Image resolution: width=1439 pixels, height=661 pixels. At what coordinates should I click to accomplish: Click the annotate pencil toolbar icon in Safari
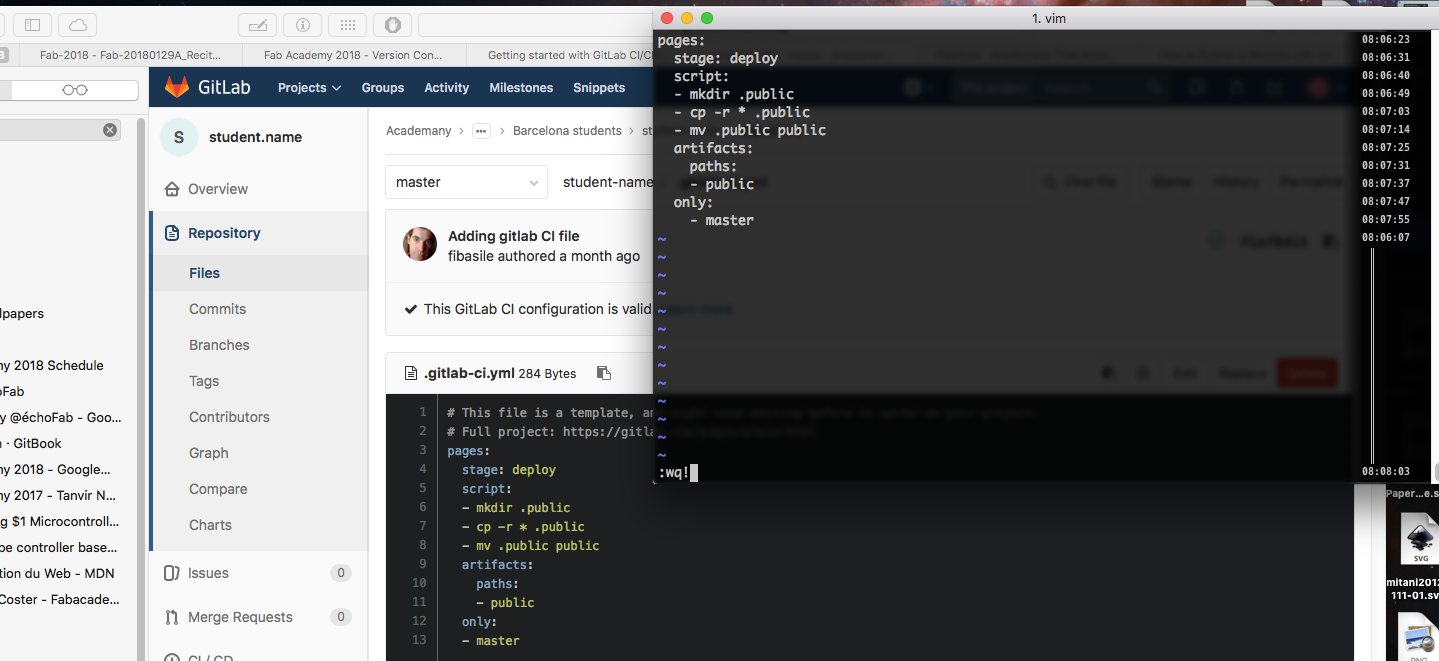pyautogui.click(x=258, y=24)
